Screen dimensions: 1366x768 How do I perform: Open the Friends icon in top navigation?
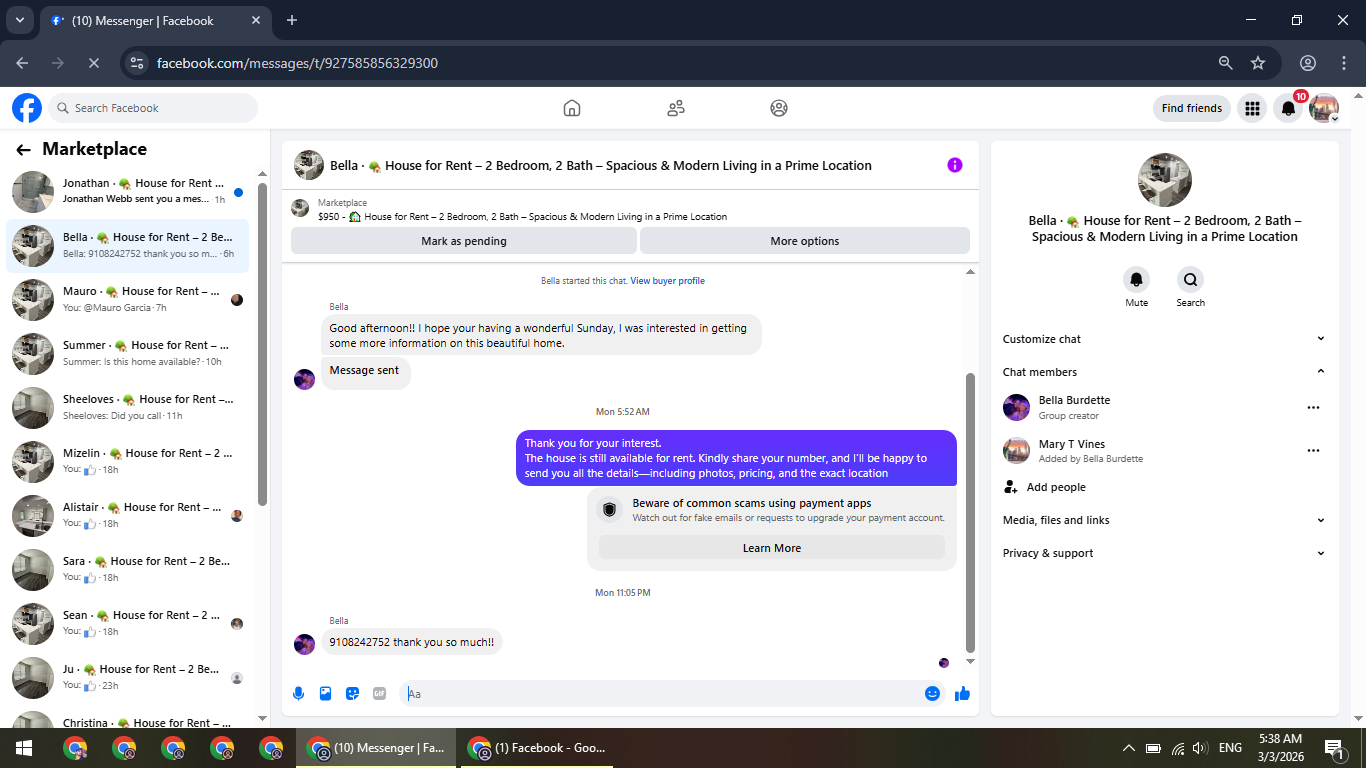click(676, 108)
